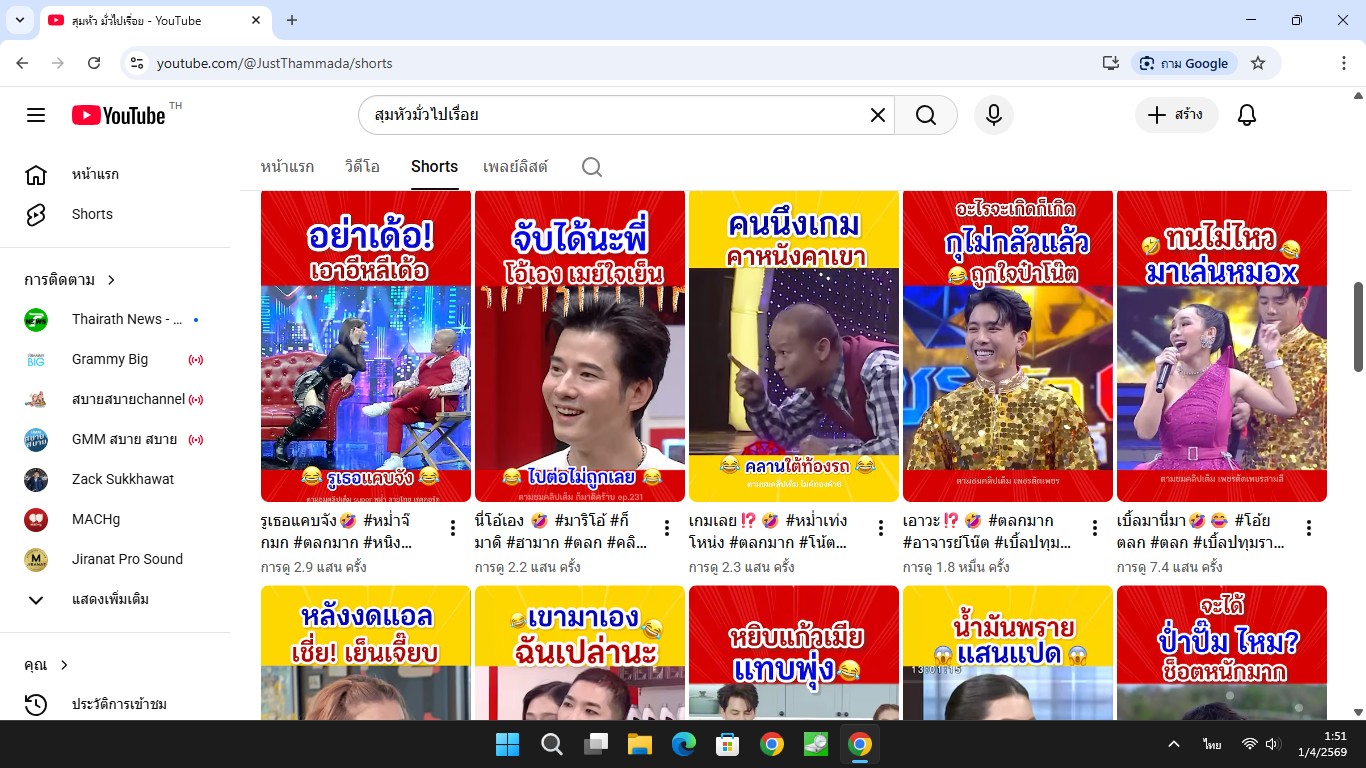This screenshot has width=1366, height=768.
Task: Open the browser tab list dropdown
Action: point(19,20)
